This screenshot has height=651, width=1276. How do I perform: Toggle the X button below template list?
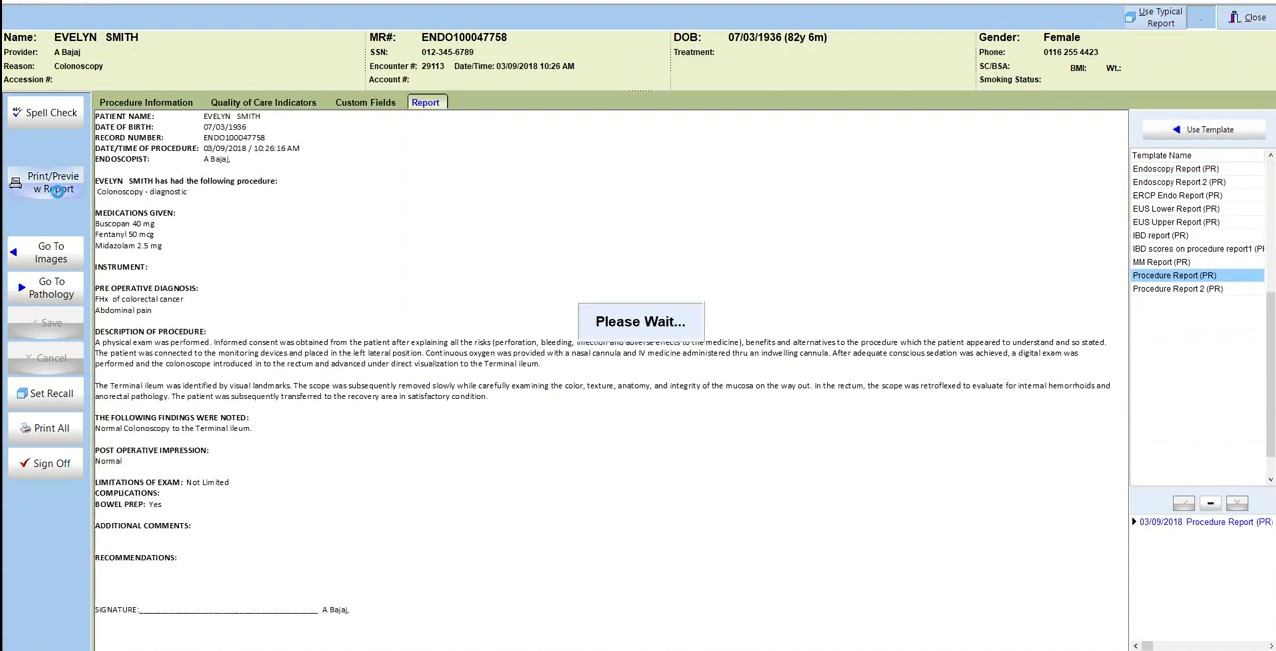[x=1237, y=502]
